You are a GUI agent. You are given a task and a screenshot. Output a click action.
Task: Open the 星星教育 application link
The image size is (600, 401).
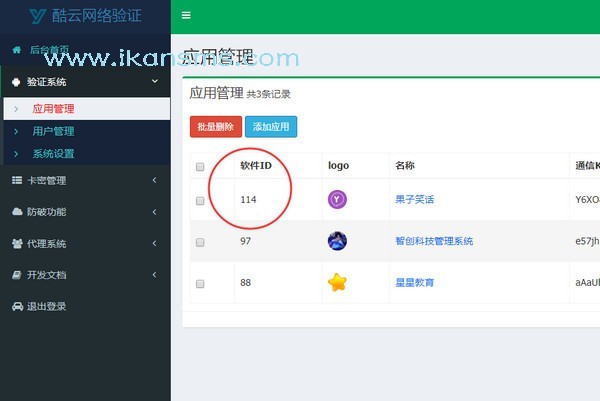(x=415, y=283)
